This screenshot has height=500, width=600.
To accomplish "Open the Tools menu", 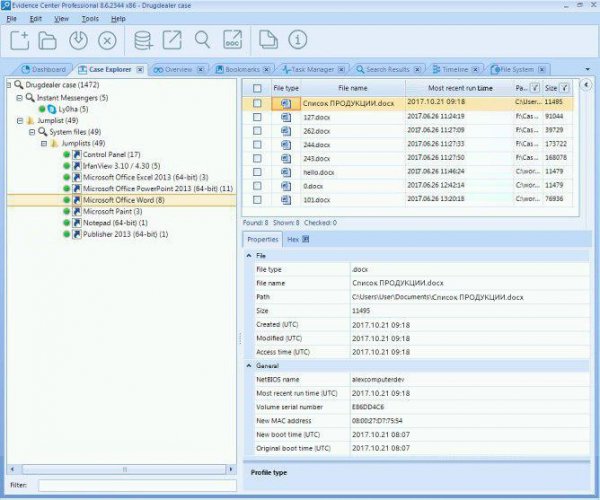I will coord(90,19).
